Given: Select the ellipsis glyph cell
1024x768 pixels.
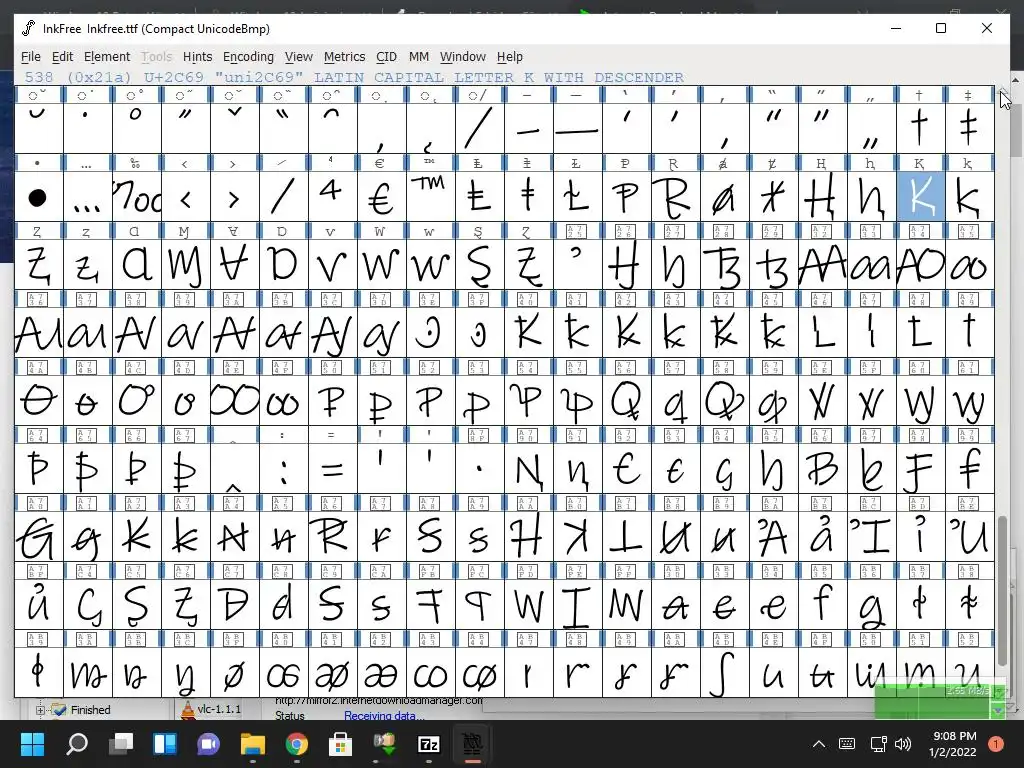Looking at the screenshot, I should click(88, 197).
